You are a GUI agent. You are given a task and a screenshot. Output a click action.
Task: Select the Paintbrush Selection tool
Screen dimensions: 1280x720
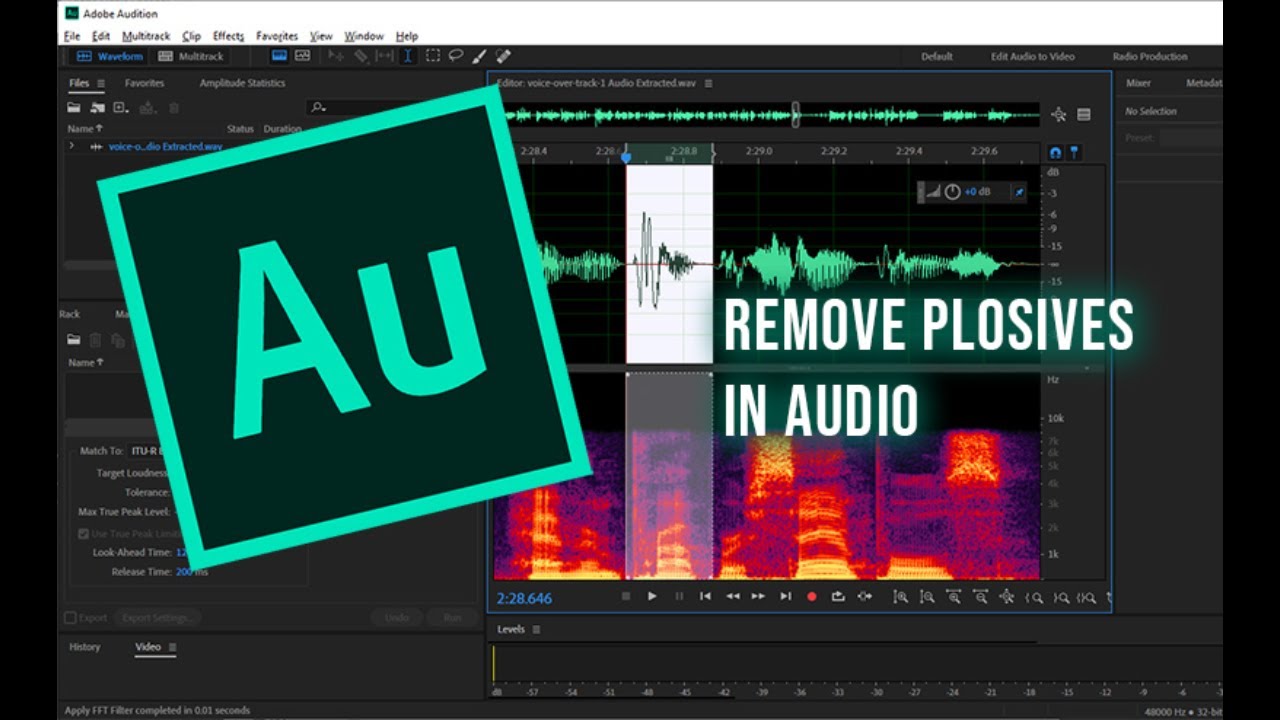[x=479, y=57]
